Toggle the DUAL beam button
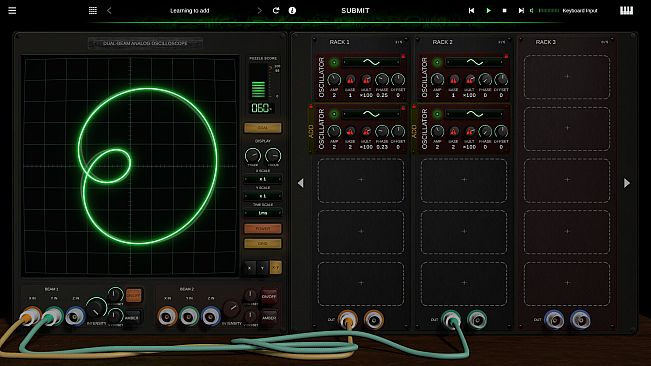The width and height of the screenshot is (651, 366). point(263,128)
